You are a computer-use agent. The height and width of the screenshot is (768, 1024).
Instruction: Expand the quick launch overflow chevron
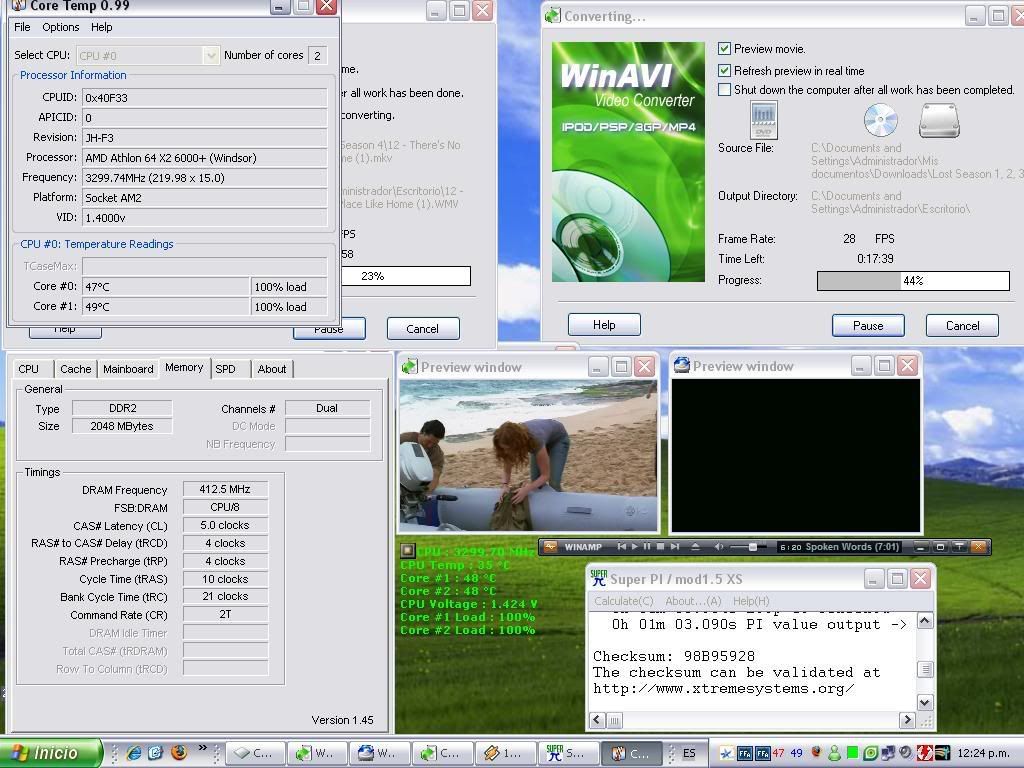click(x=203, y=748)
